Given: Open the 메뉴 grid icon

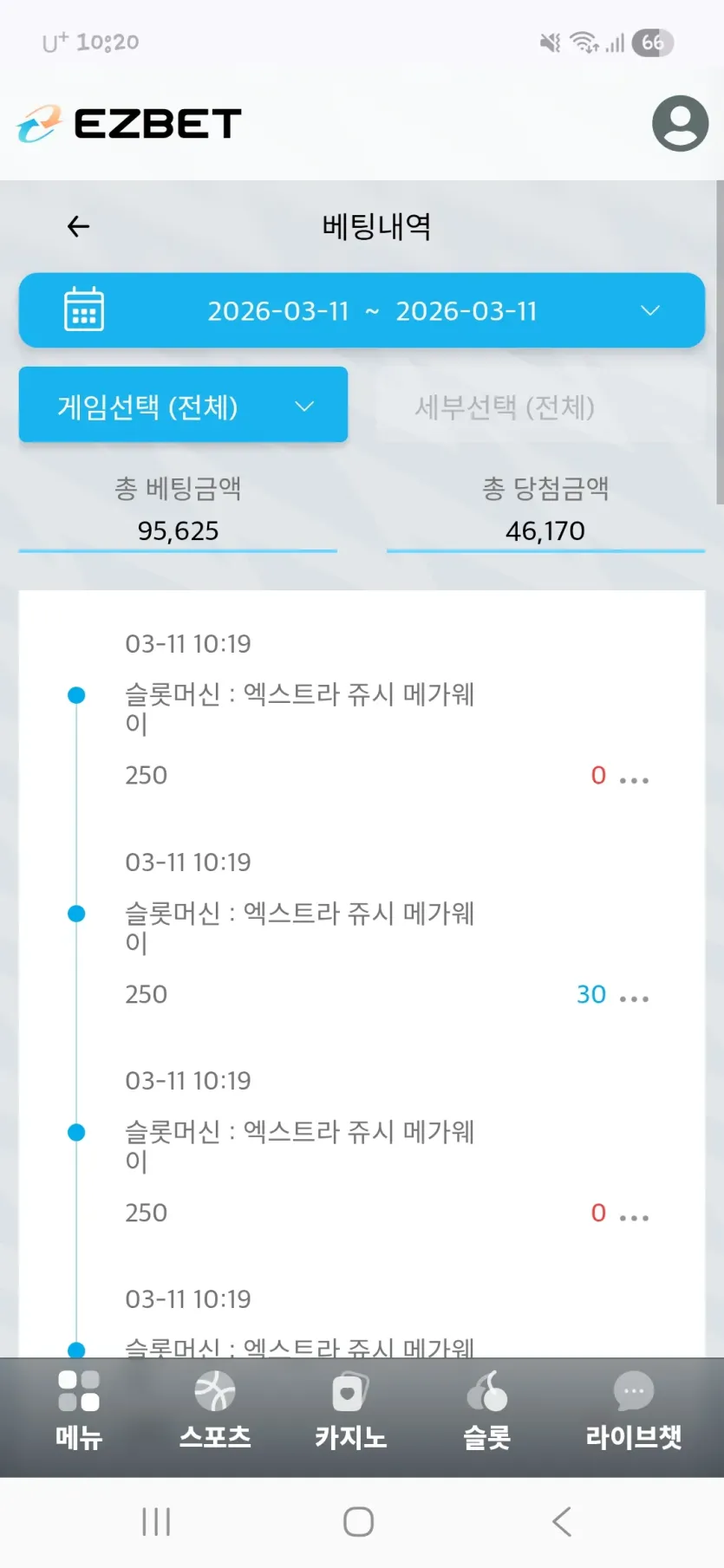Looking at the screenshot, I should click(79, 1409).
